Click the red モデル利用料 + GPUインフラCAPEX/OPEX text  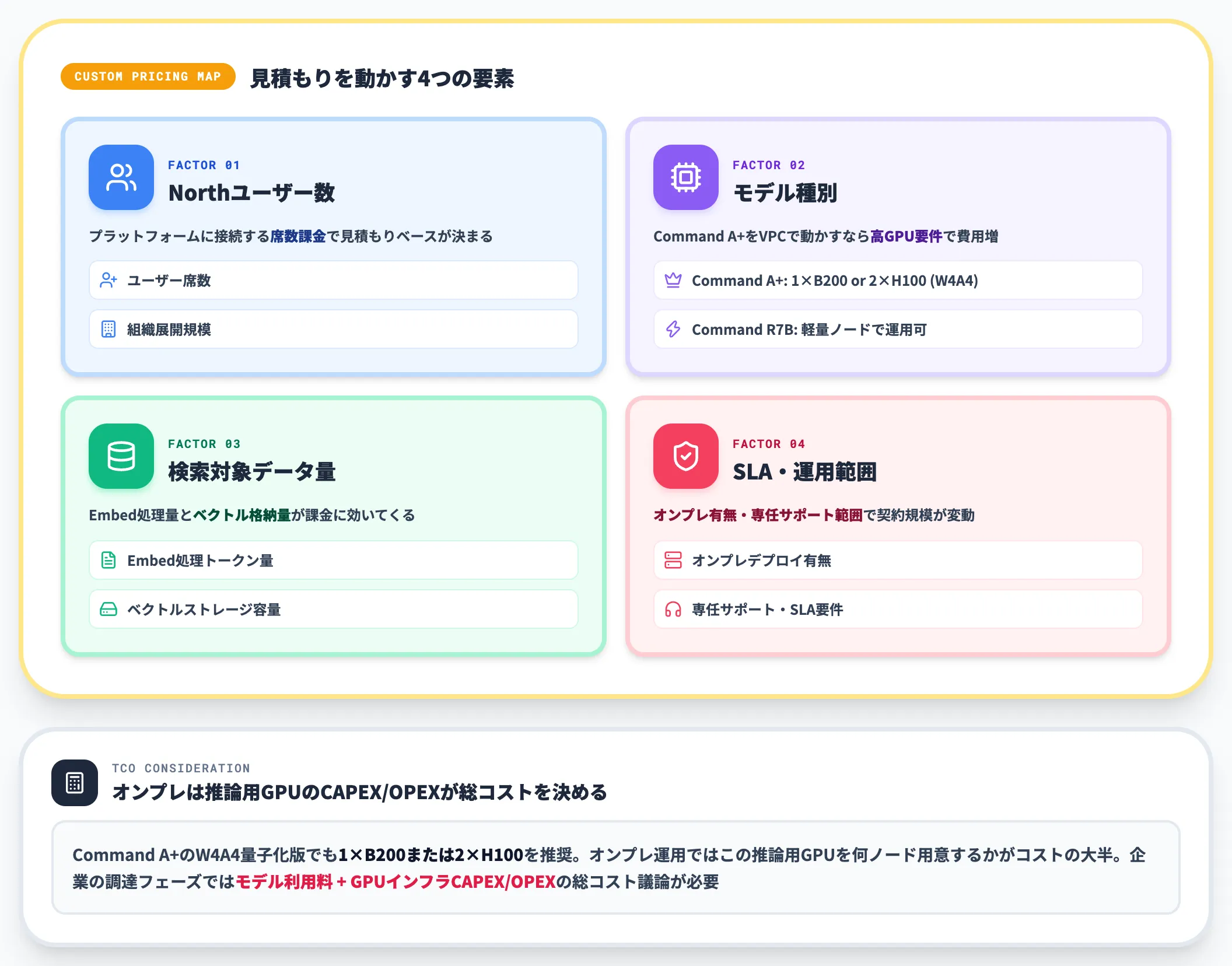tap(395, 881)
